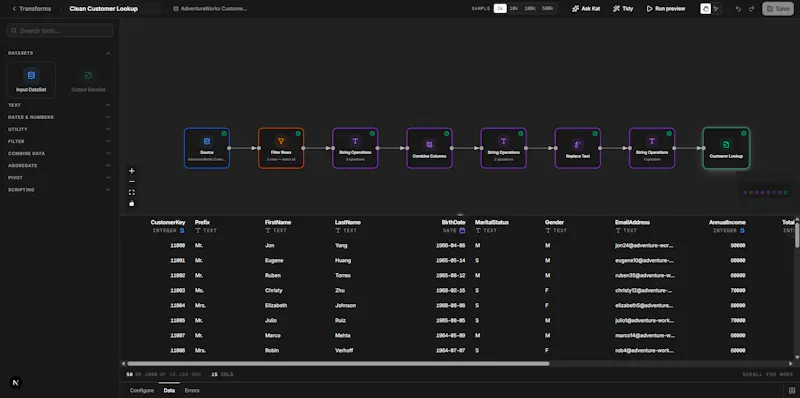
Task: Set sample size to 10k
Action: click(x=514, y=9)
